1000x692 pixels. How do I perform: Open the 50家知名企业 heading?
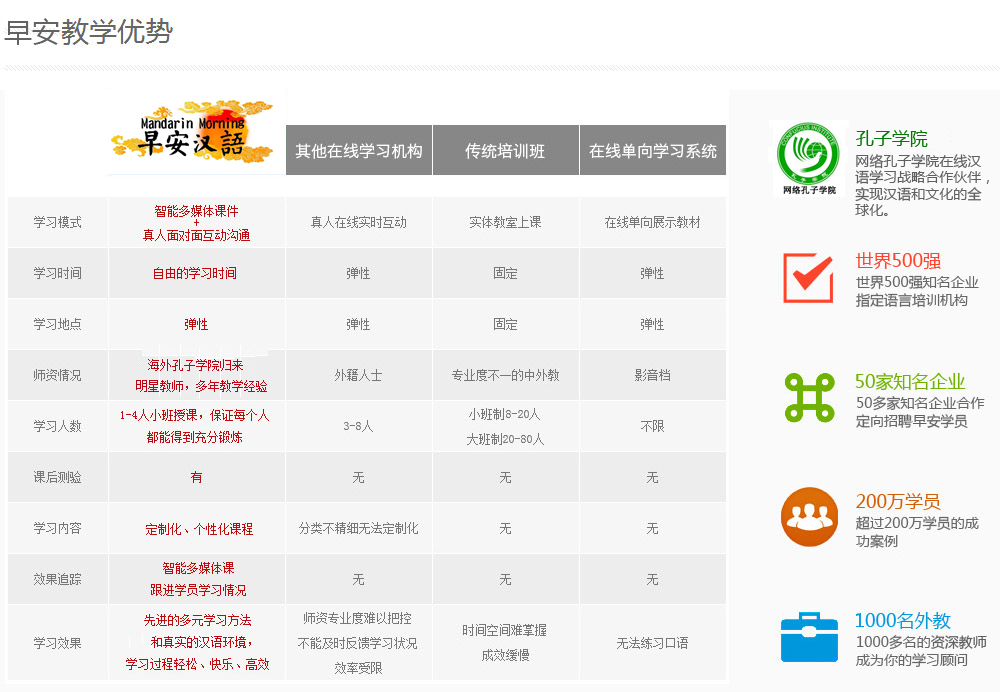(x=909, y=381)
